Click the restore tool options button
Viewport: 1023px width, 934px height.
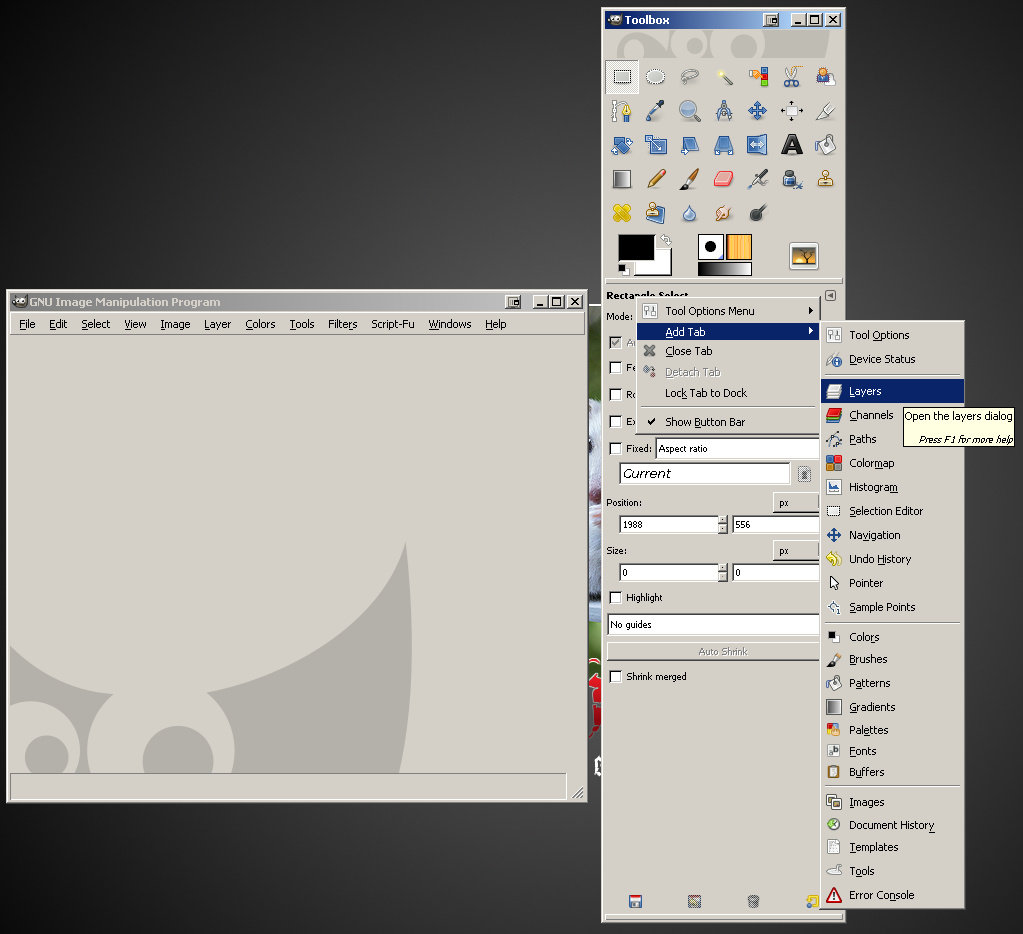694,901
